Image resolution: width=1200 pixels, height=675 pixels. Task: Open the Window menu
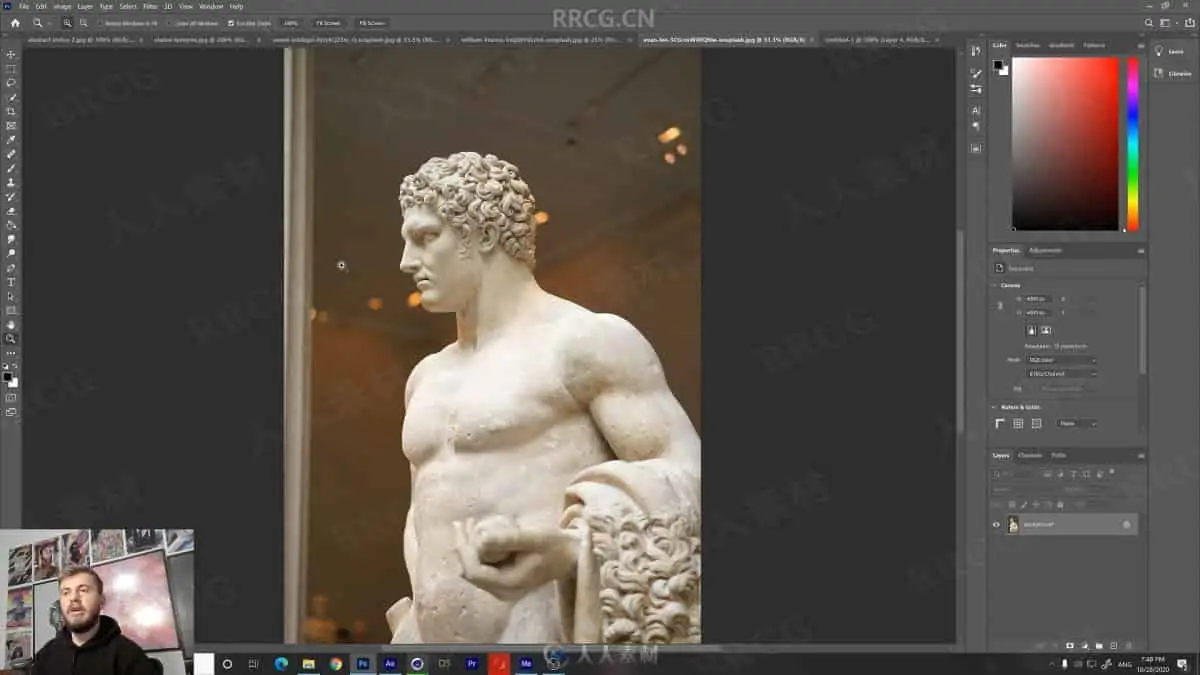[x=211, y=6]
